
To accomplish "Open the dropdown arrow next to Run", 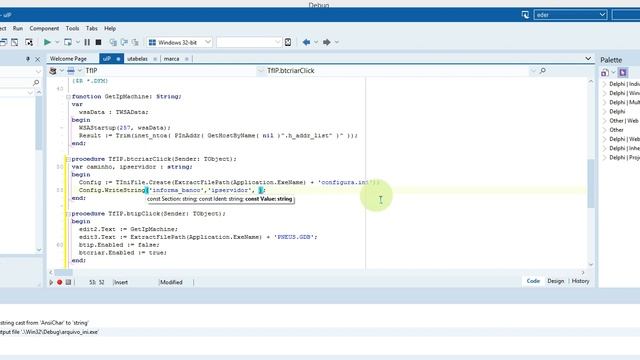I will (x=57, y=42).
